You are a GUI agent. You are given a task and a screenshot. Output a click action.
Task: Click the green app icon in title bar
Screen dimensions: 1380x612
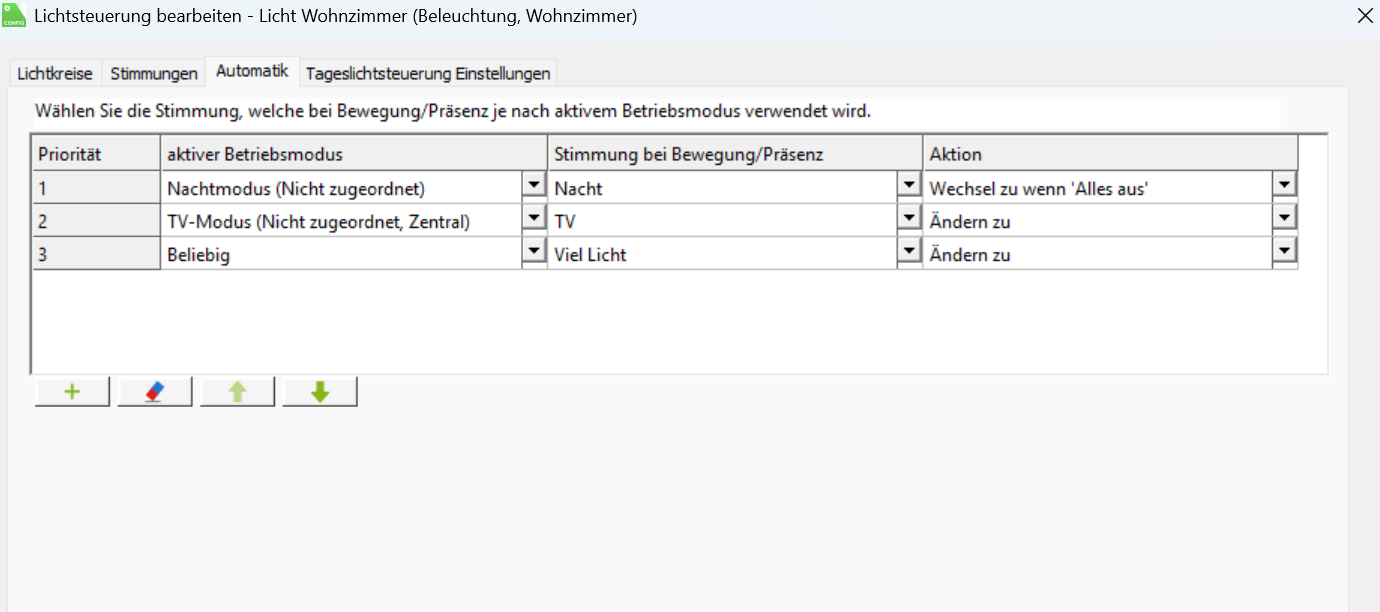[15, 16]
